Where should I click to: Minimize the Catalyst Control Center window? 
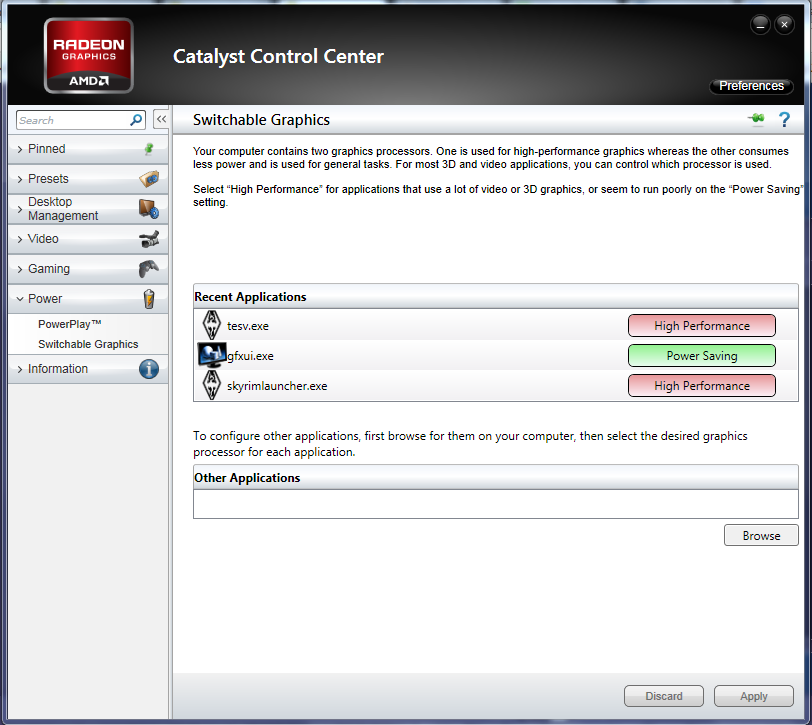[x=760, y=24]
